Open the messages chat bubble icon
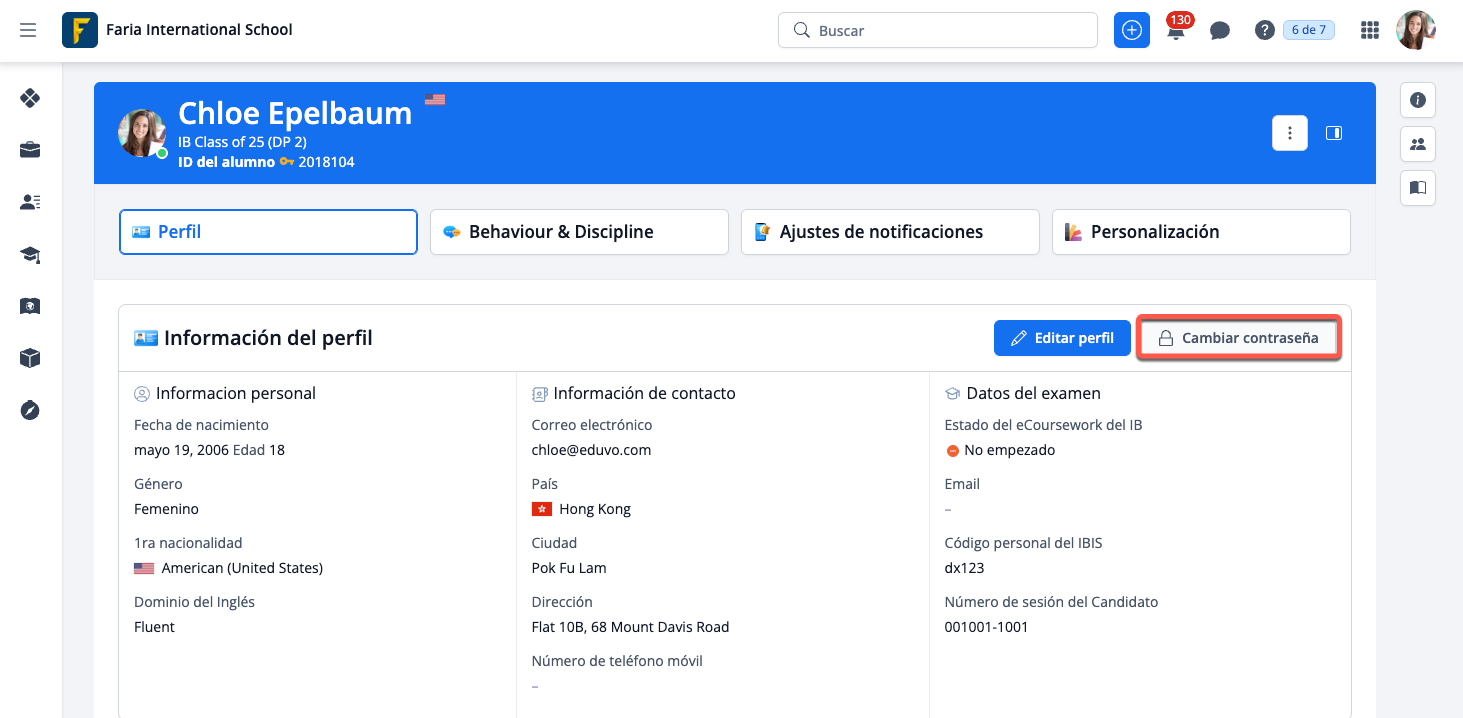 coord(1219,31)
